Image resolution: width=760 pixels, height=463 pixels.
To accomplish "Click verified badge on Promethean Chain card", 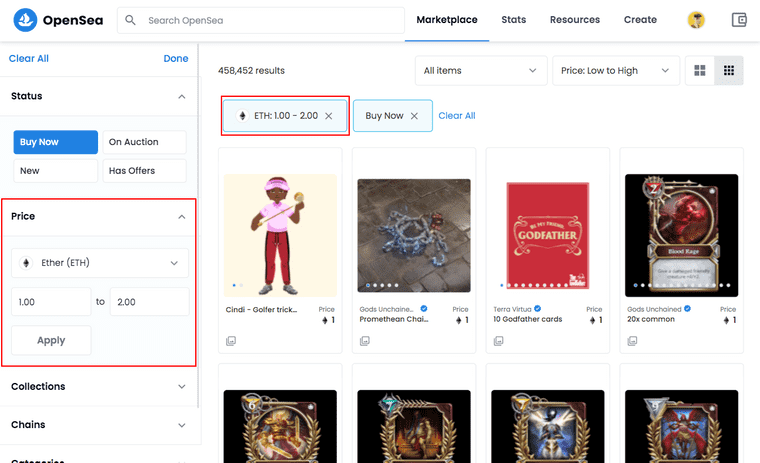I will (424, 309).
